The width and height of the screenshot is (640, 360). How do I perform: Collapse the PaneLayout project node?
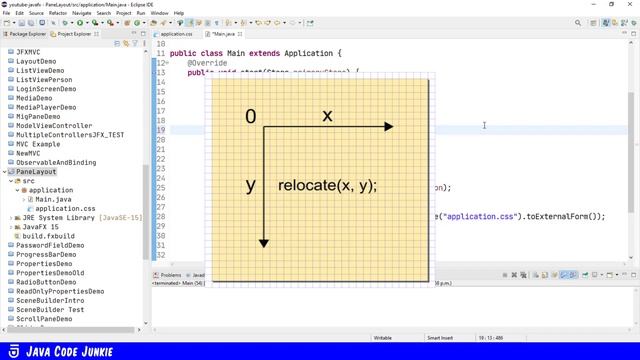4,172
